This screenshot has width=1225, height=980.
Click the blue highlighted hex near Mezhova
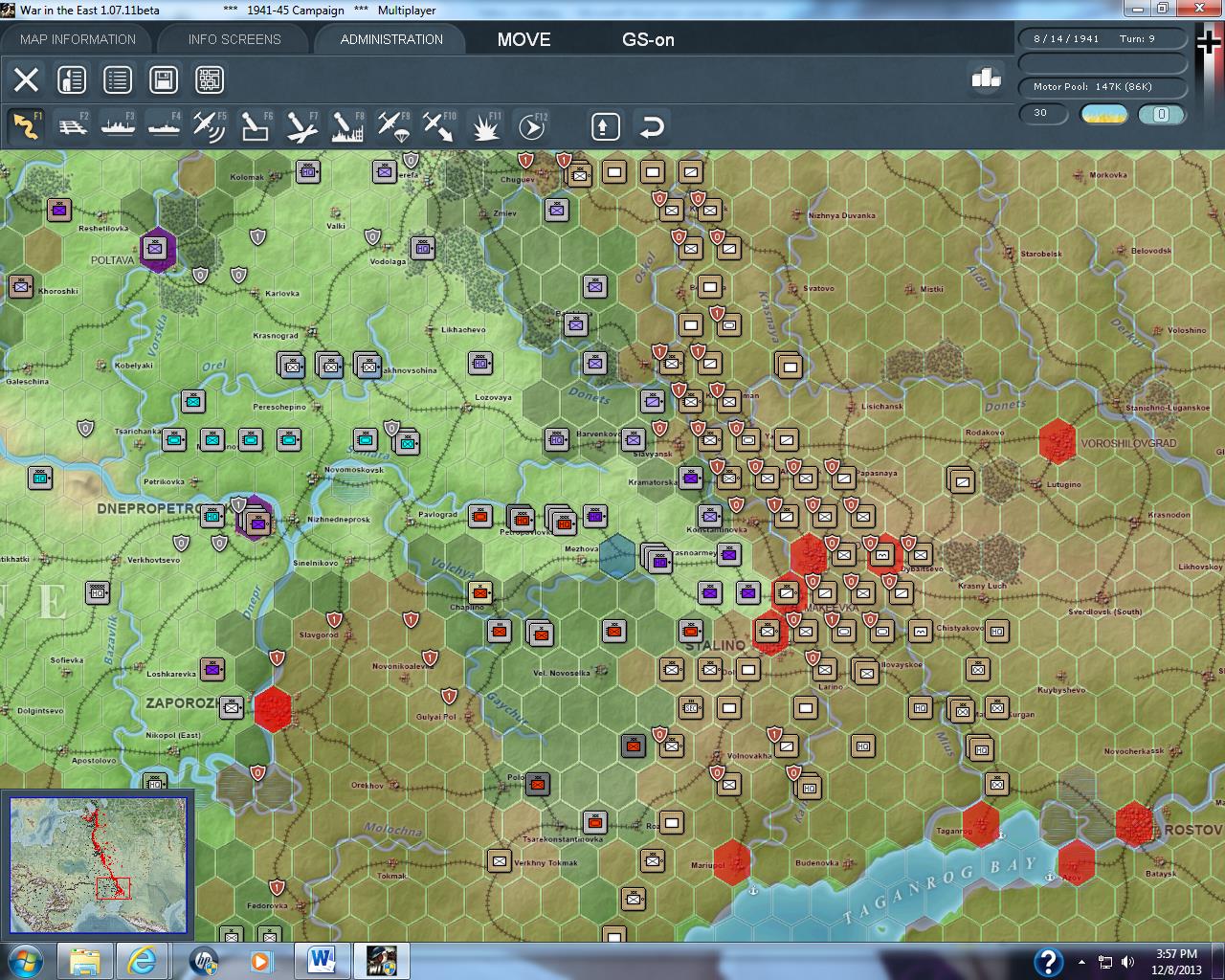(617, 556)
